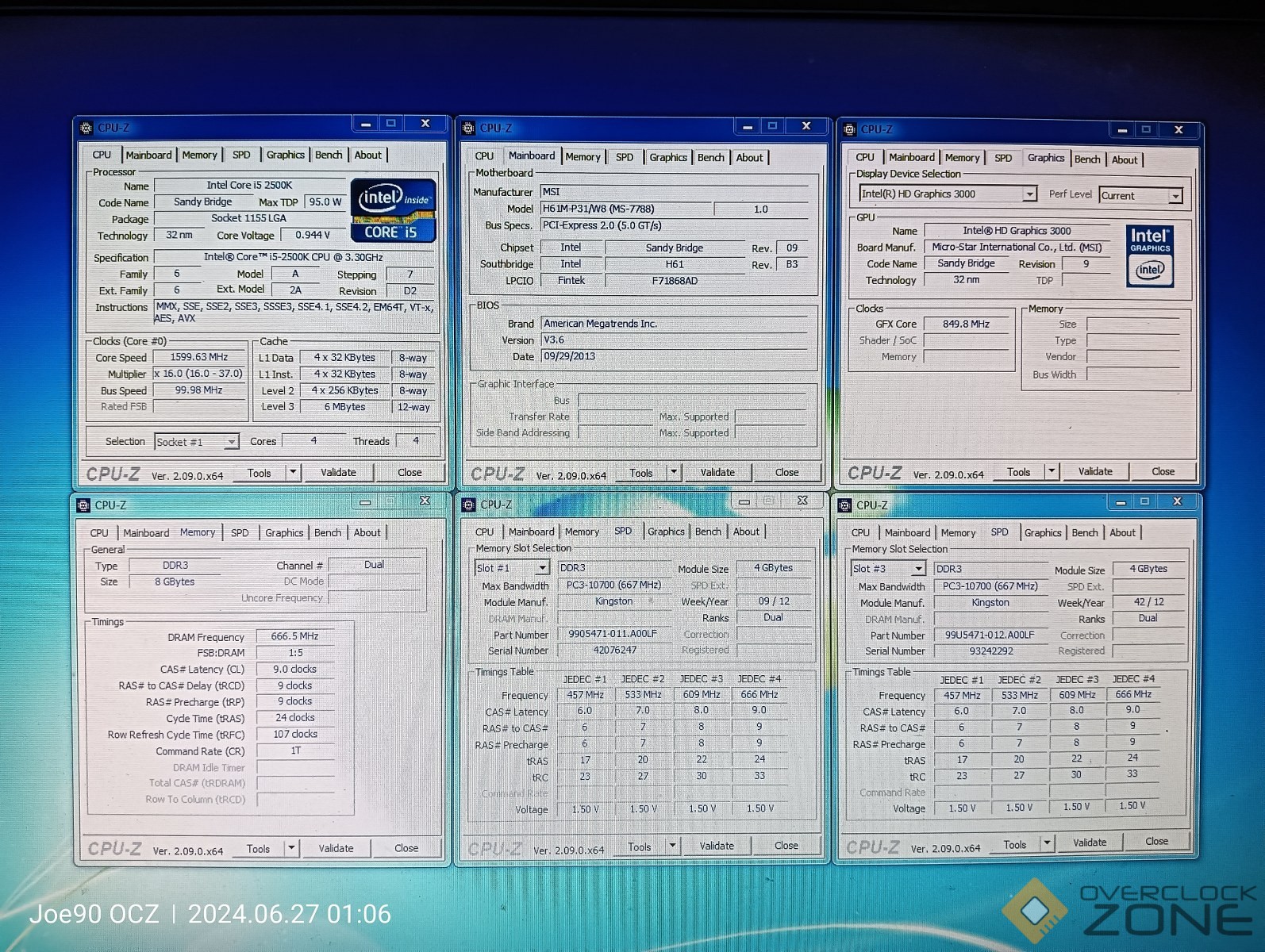
Task: Click Bus Specs. PCI-Express 2.0 (5.0 GT/s) field
Action: point(675,225)
